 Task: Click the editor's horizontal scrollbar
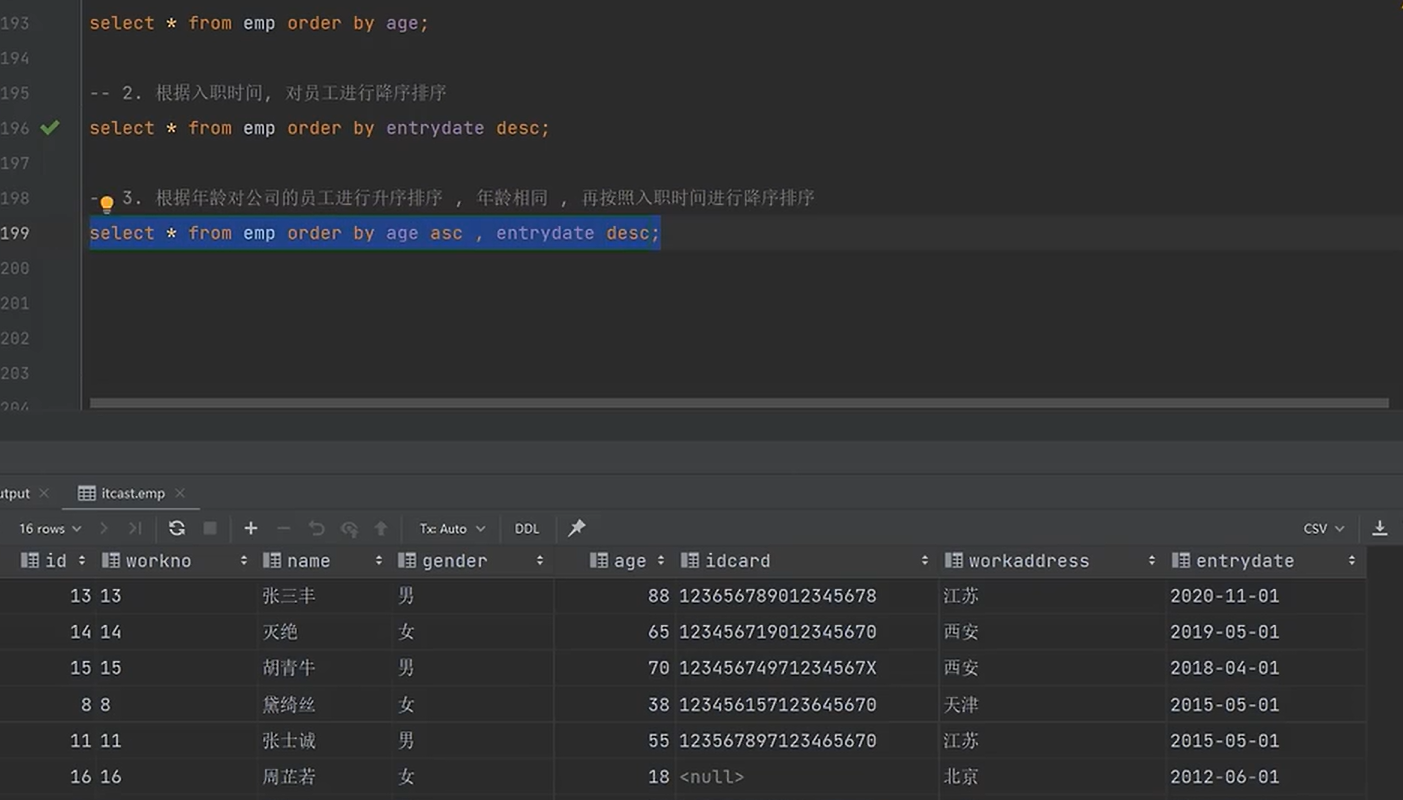(739, 403)
